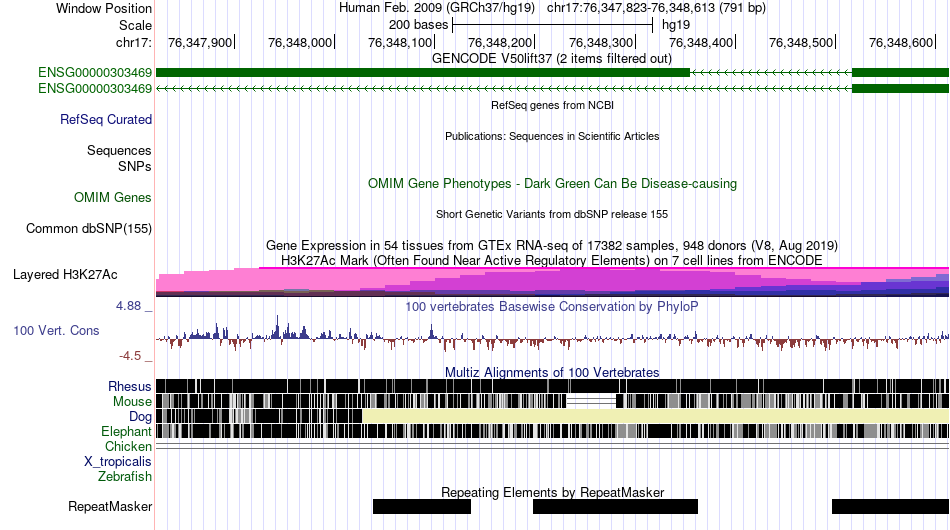Click the Window Position label
950x530 pixels.
(x=104, y=8)
